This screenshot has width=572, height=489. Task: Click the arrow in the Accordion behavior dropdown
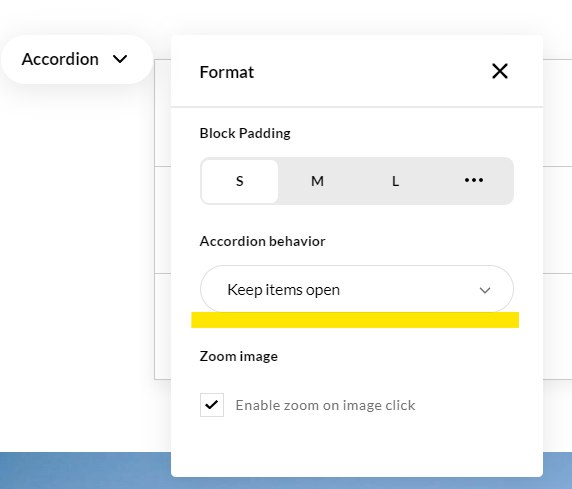click(x=485, y=290)
